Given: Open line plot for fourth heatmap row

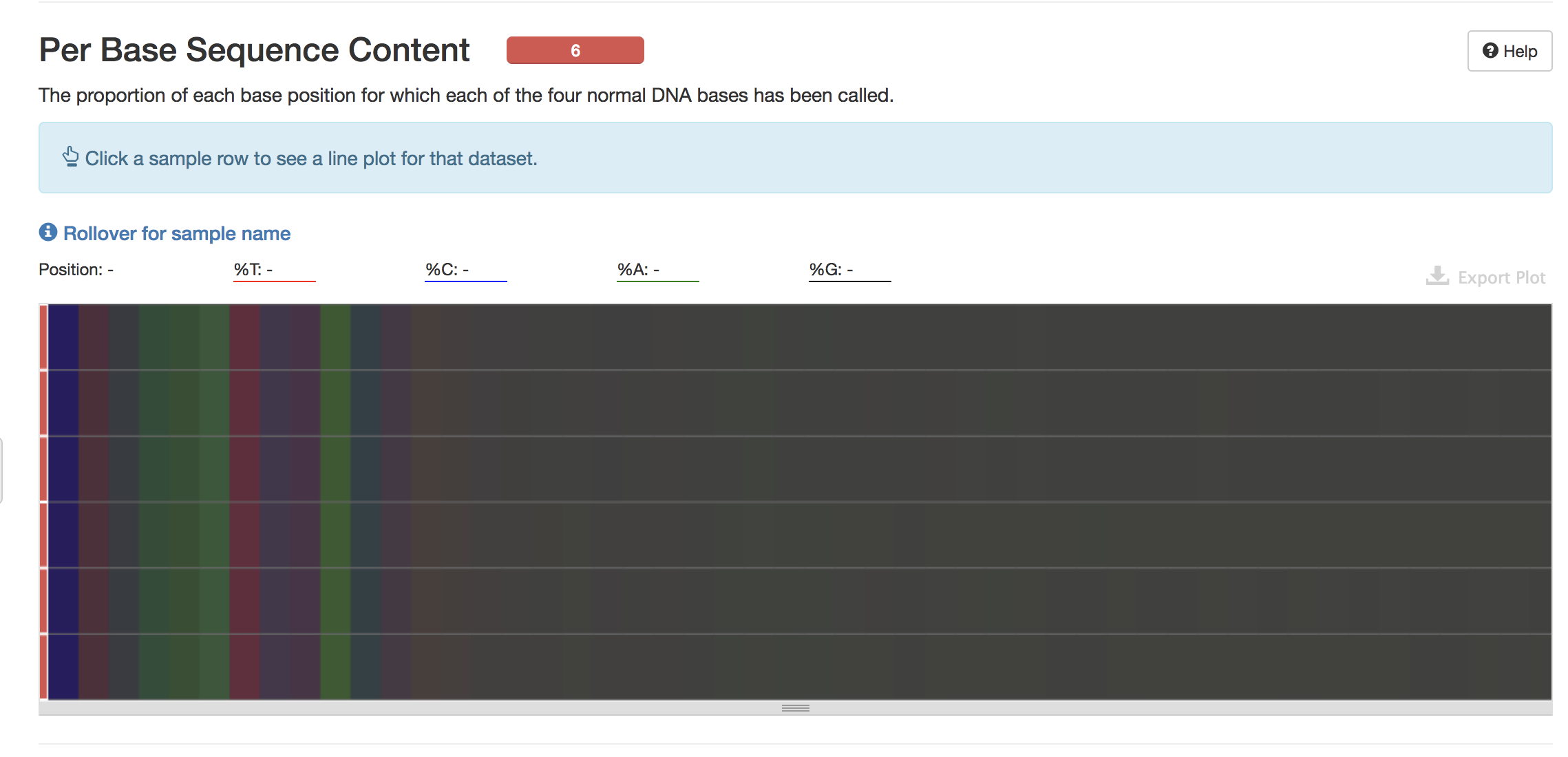Looking at the screenshot, I should pos(798,535).
